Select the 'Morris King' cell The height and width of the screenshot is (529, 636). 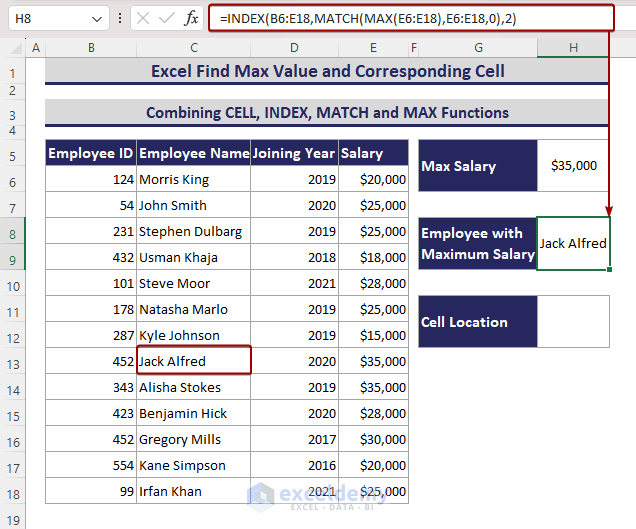coord(194,179)
